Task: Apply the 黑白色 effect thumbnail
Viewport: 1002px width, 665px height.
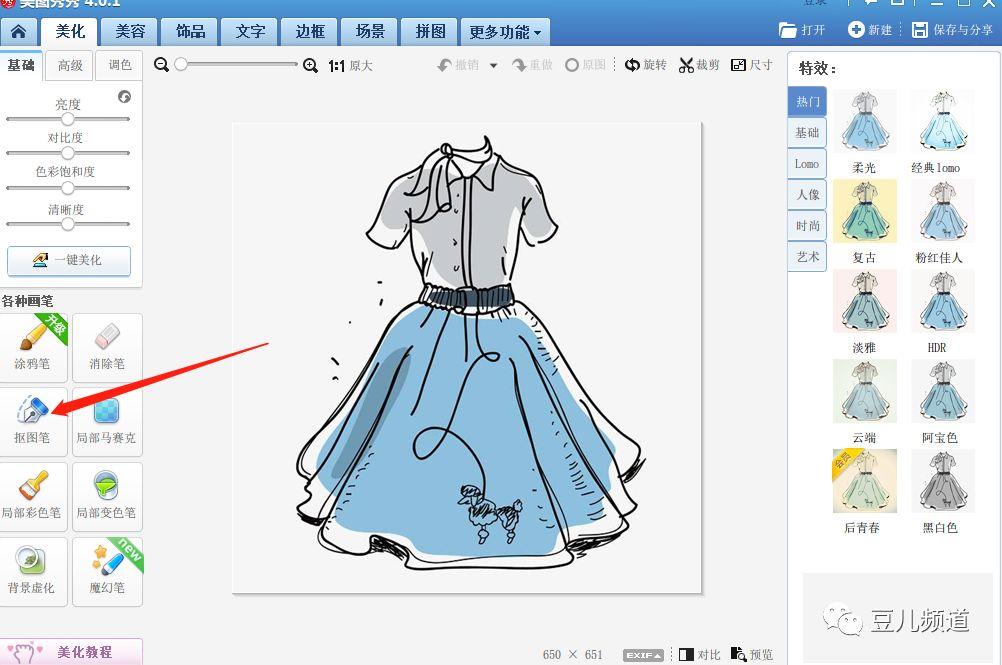Action: pyautogui.click(x=943, y=481)
